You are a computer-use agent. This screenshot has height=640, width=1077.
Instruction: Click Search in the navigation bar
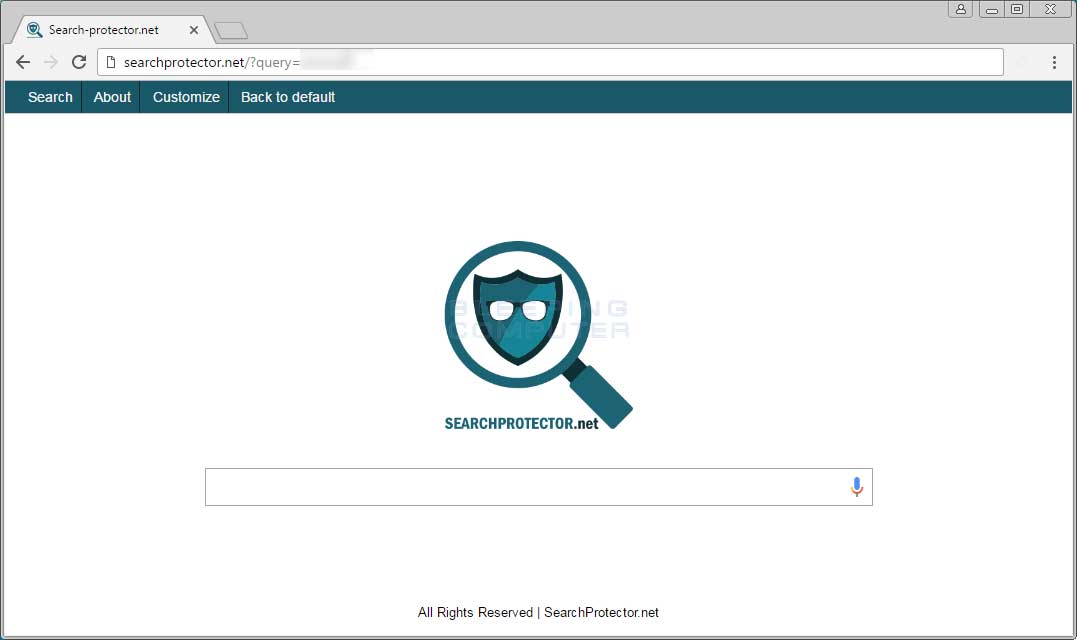(49, 97)
